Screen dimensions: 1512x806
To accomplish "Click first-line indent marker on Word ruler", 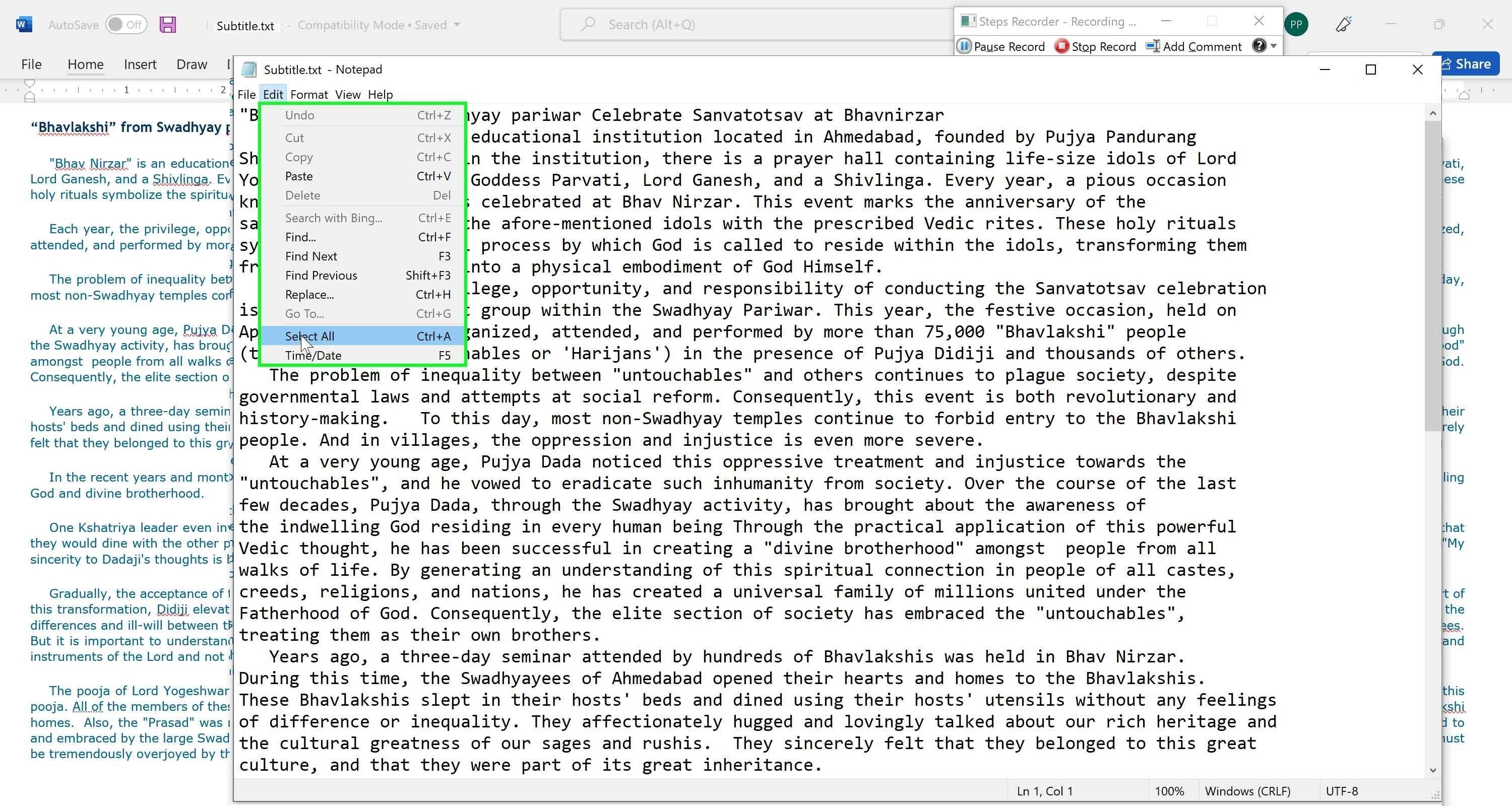I will coord(29,83).
